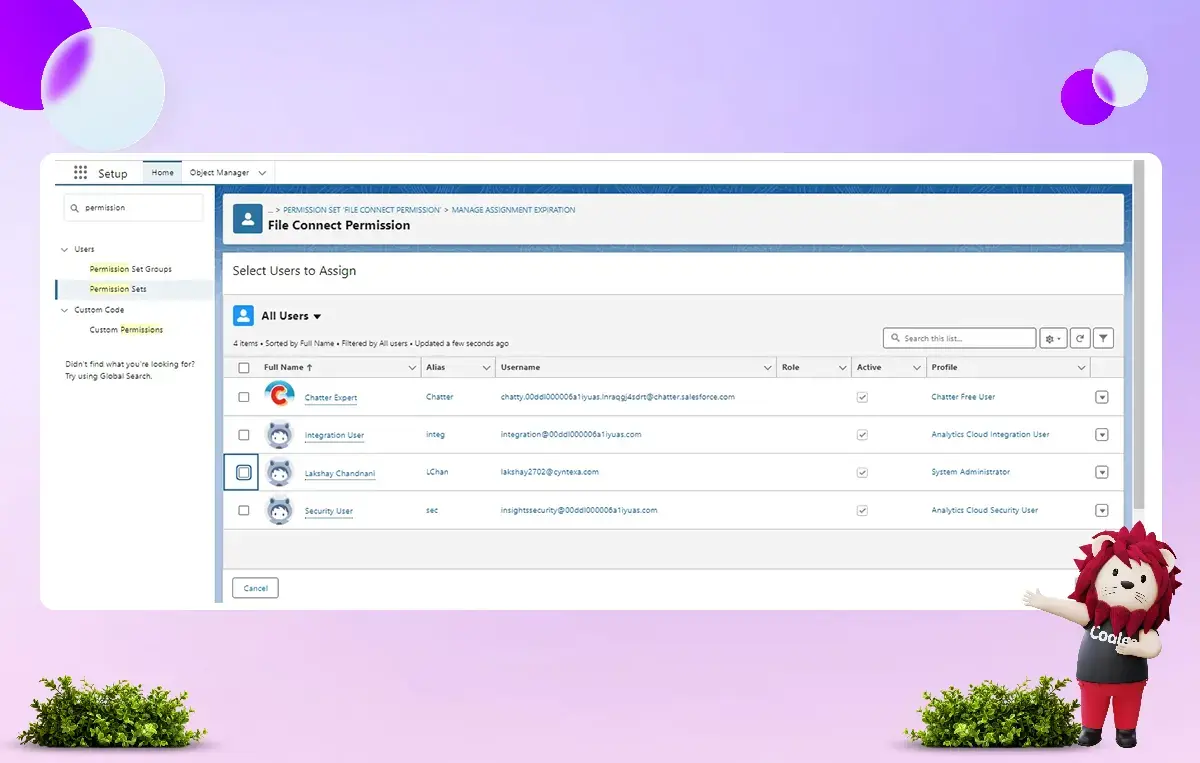This screenshot has width=1200, height=763.
Task: Click the Search this list field
Action: [959, 339]
